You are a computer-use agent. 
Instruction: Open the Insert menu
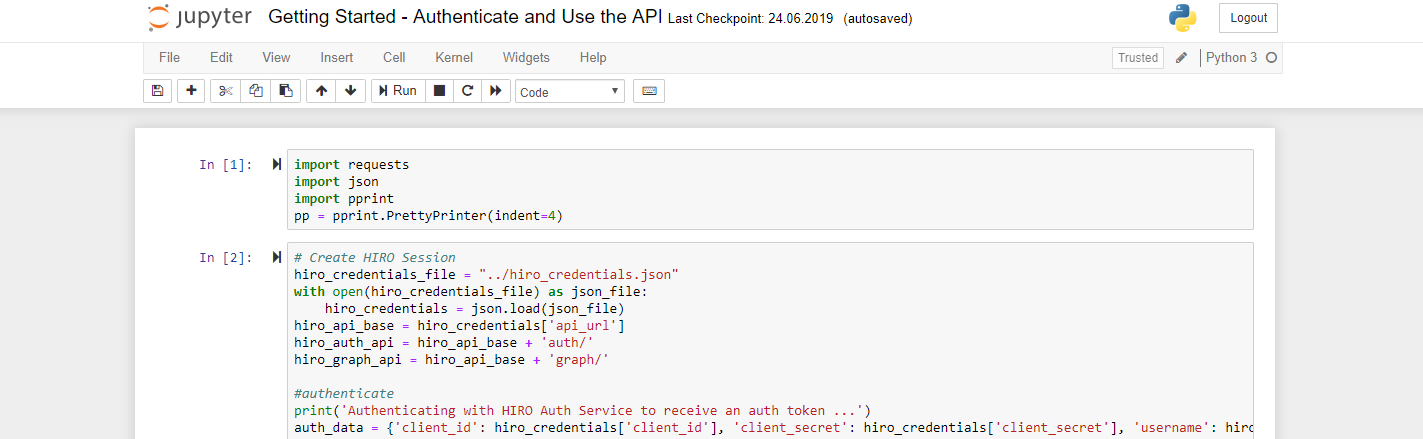(336, 58)
